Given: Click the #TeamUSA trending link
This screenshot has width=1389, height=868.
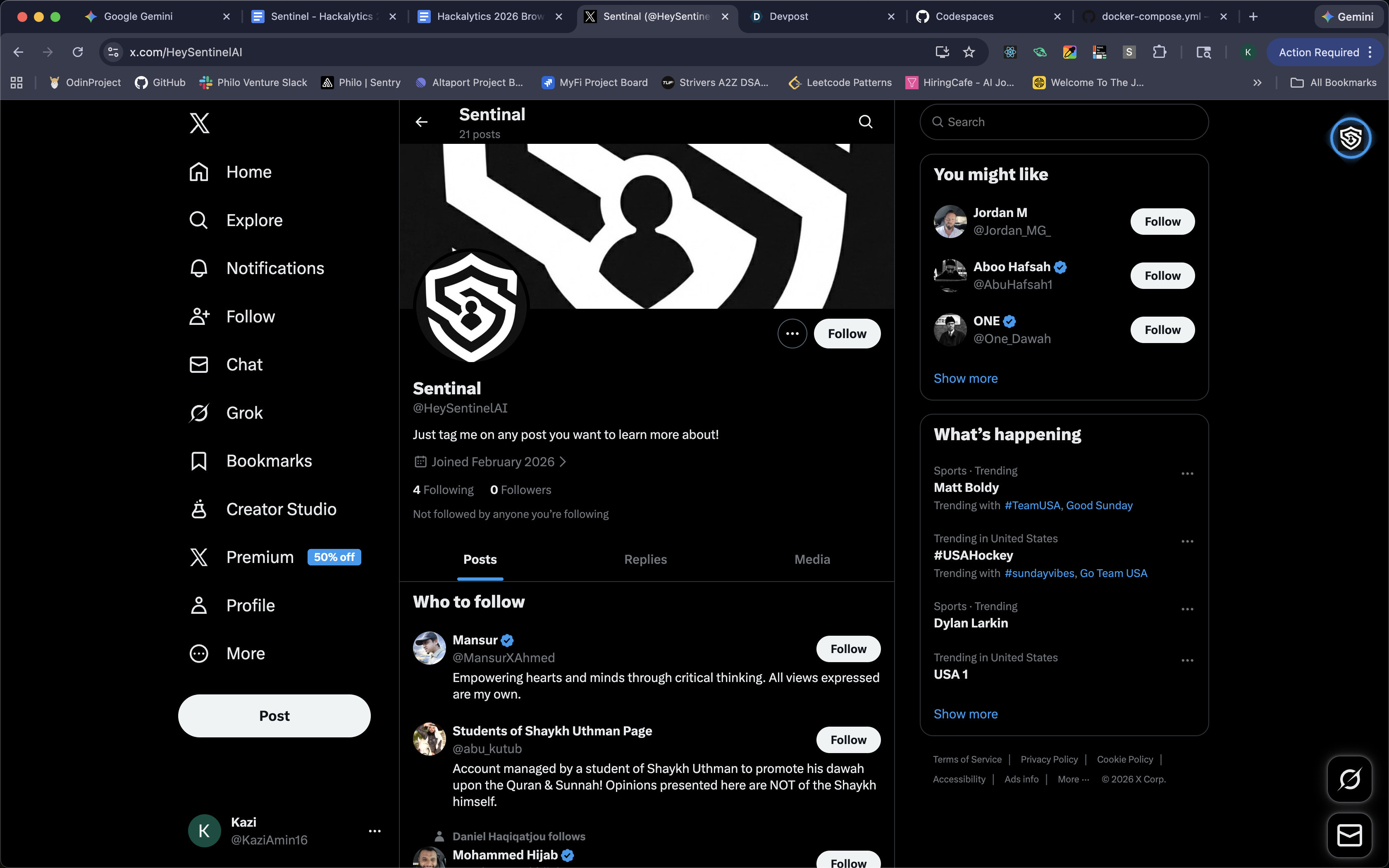Looking at the screenshot, I should (x=1032, y=505).
